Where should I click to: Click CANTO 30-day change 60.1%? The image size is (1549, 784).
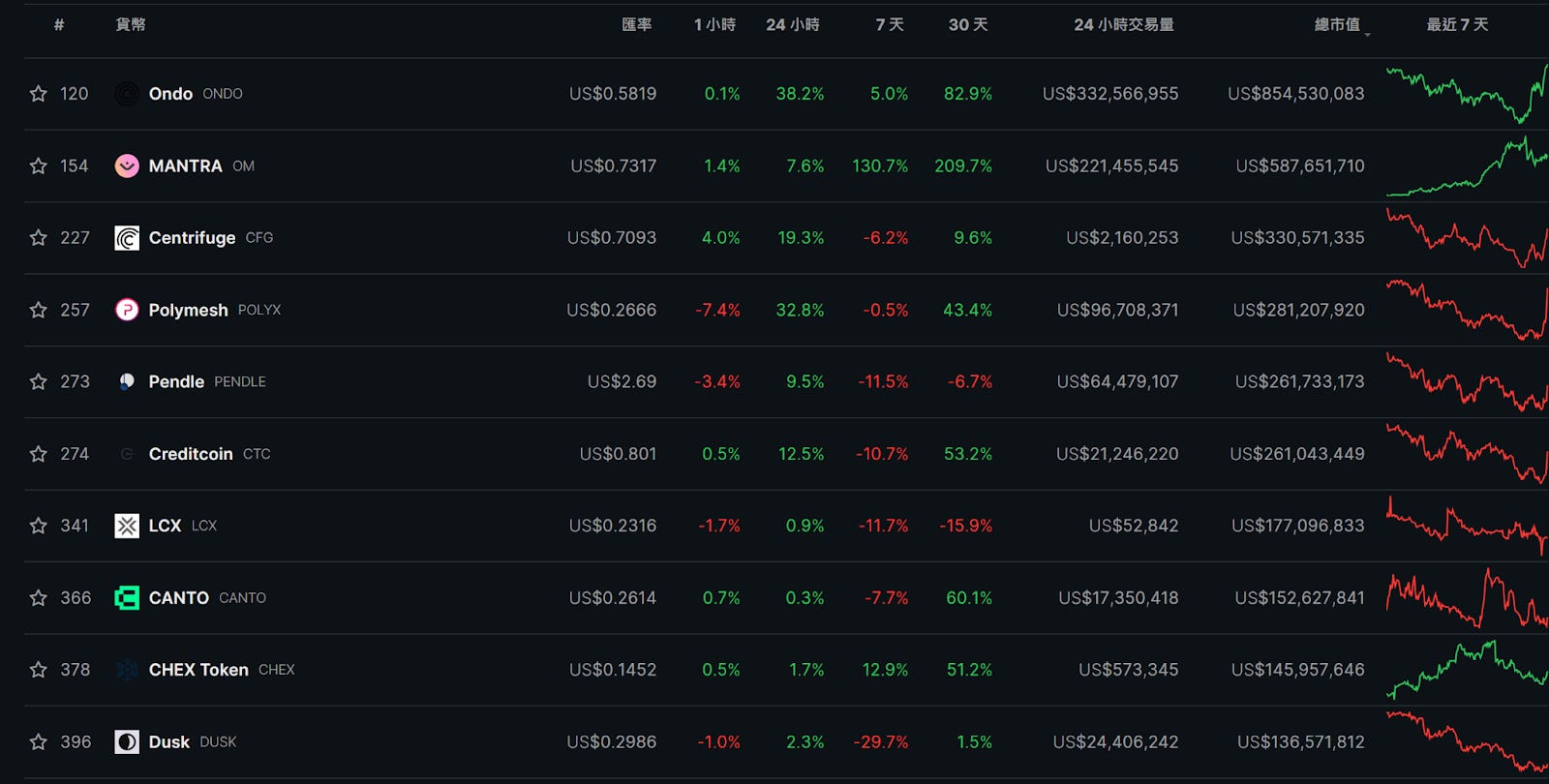969,597
